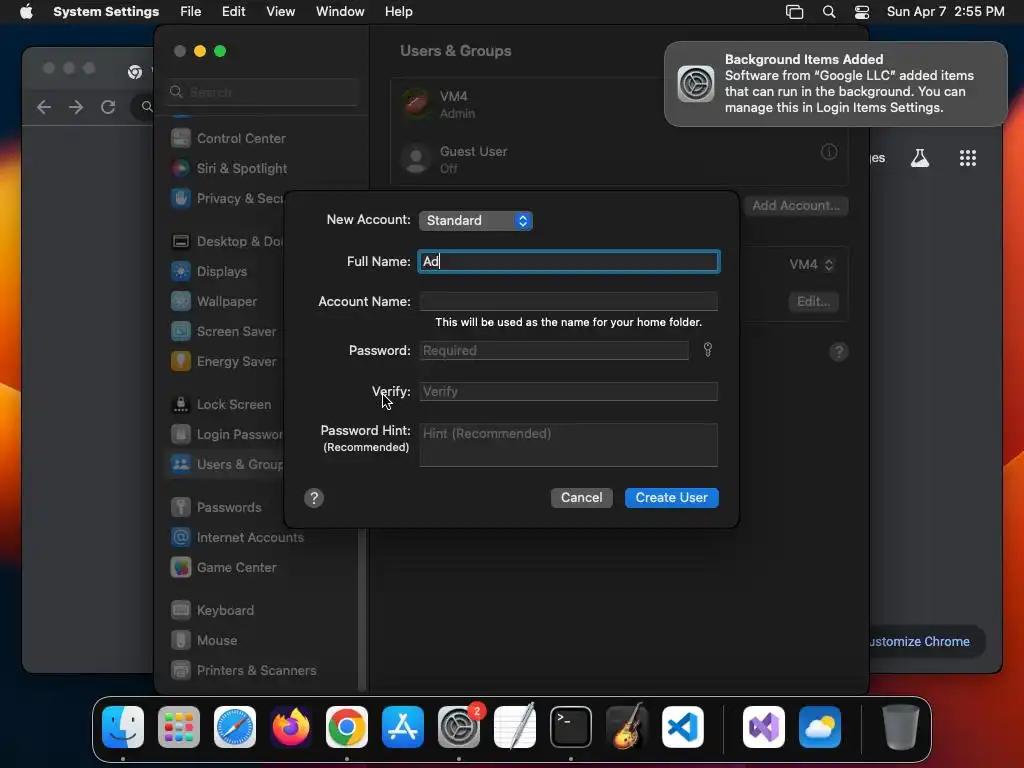
Task: Open TextEdit from the Dock
Action: [515, 727]
